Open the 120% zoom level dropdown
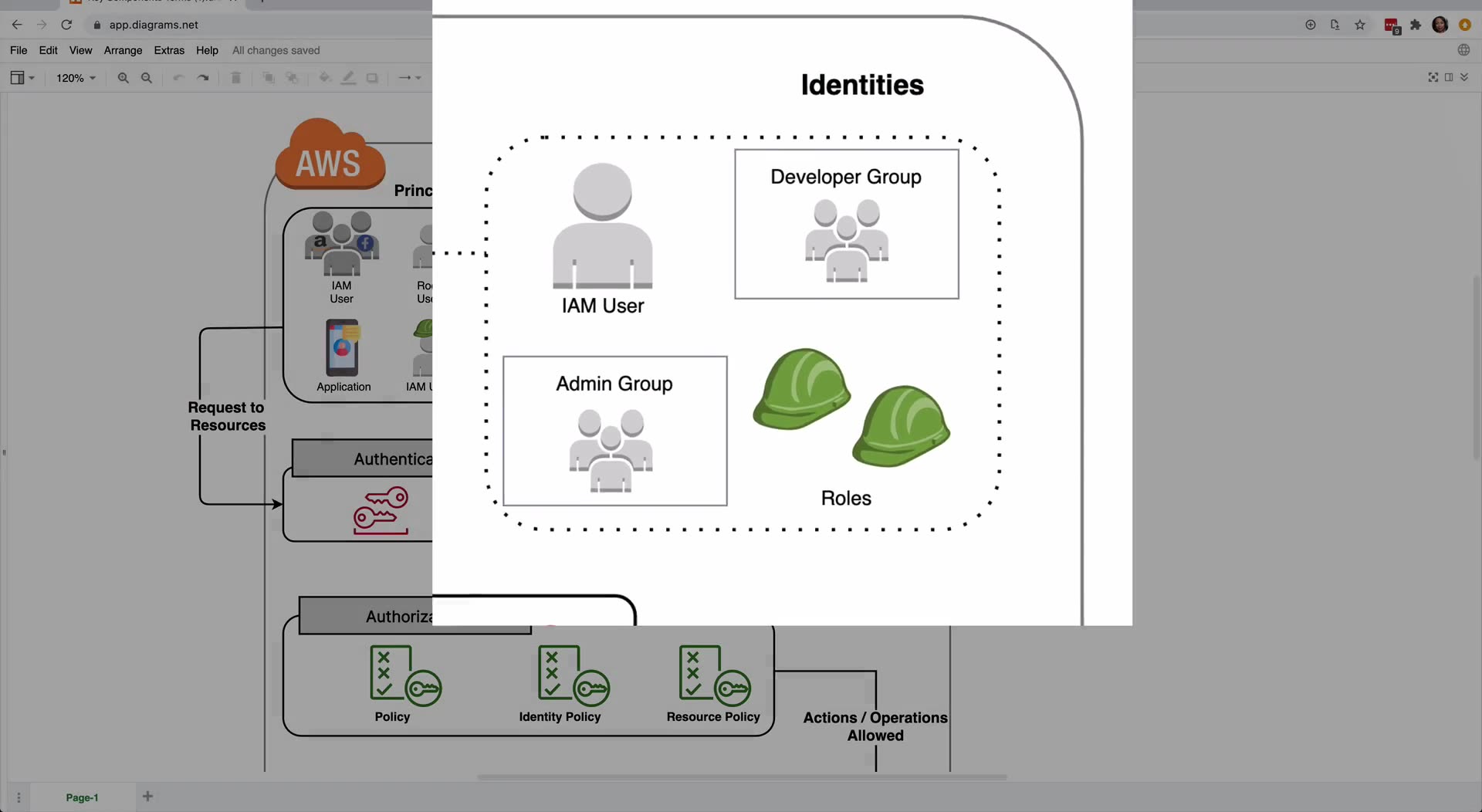Viewport: 1482px width, 812px height. [x=76, y=78]
